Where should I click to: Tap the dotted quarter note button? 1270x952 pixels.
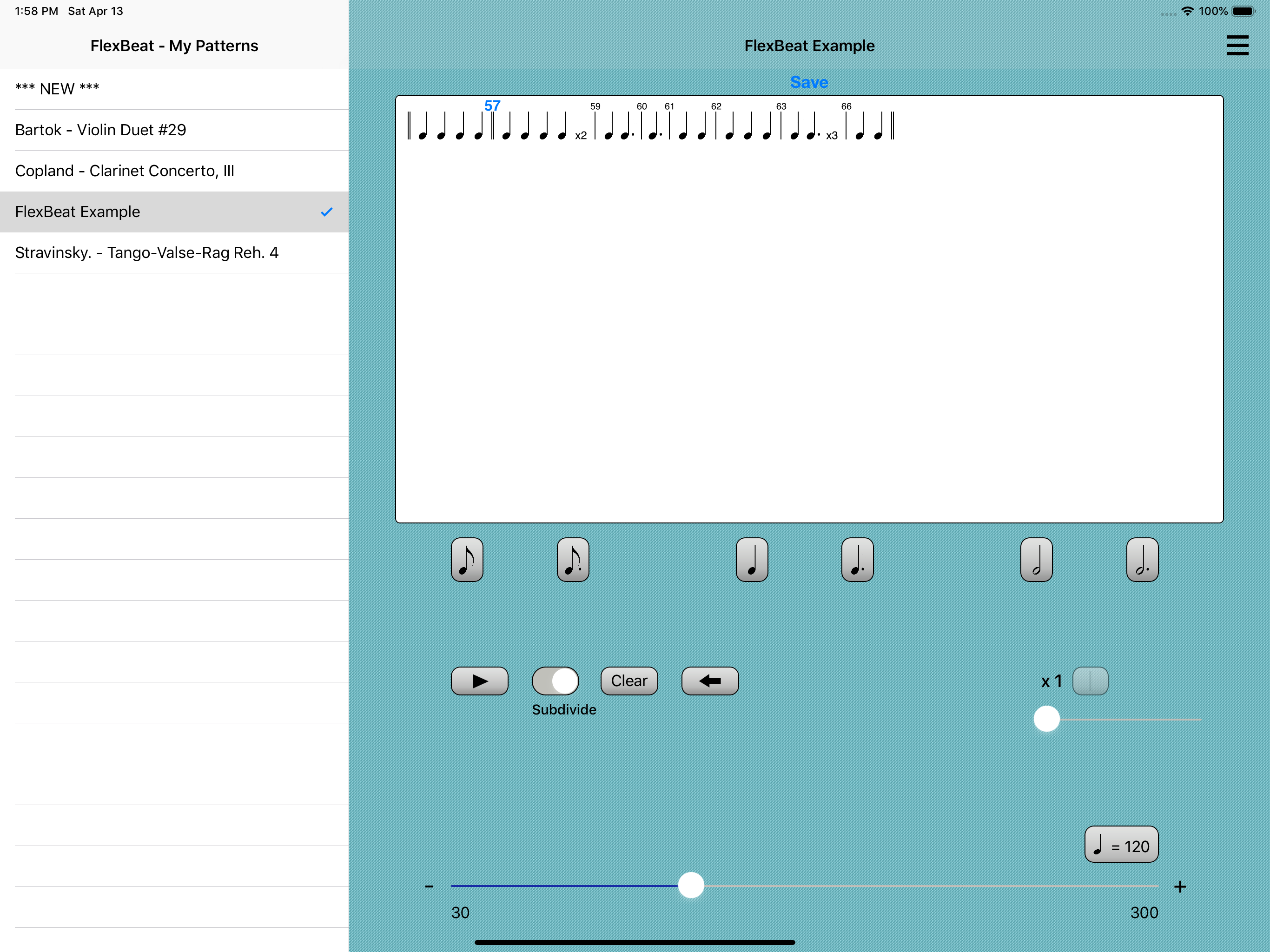click(x=857, y=560)
